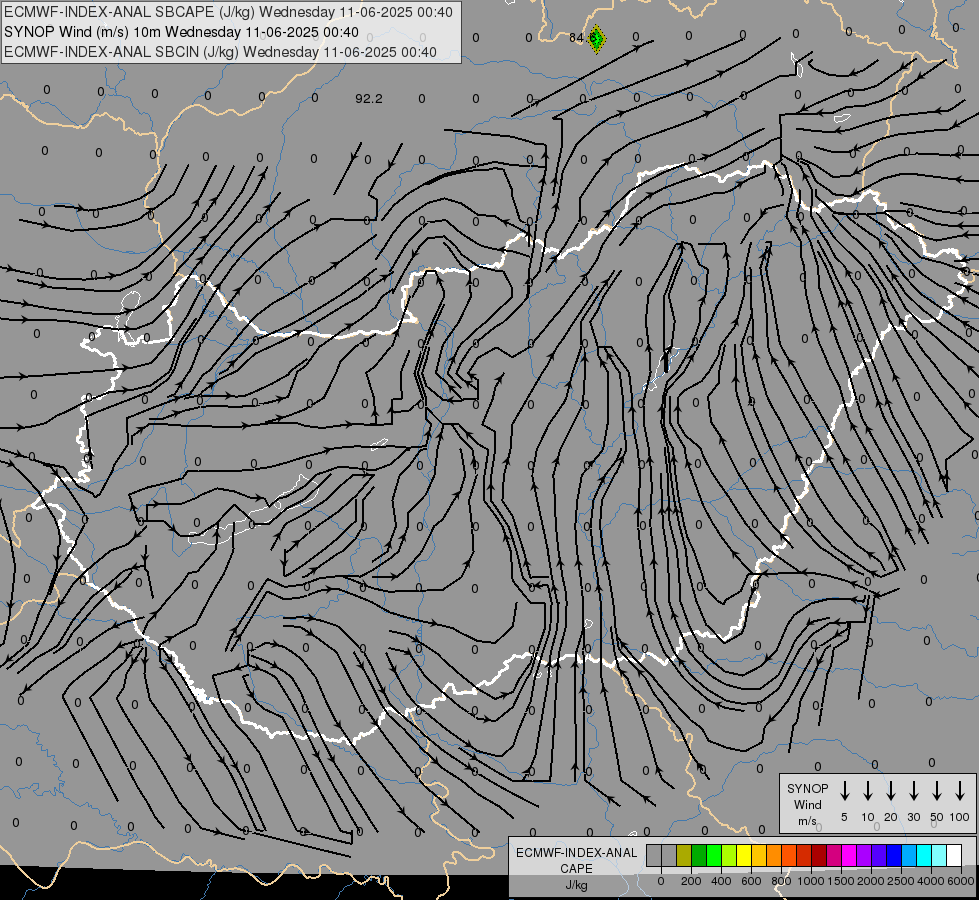
Task: Click the wind arrow above 5 m/s
Action: (x=845, y=791)
